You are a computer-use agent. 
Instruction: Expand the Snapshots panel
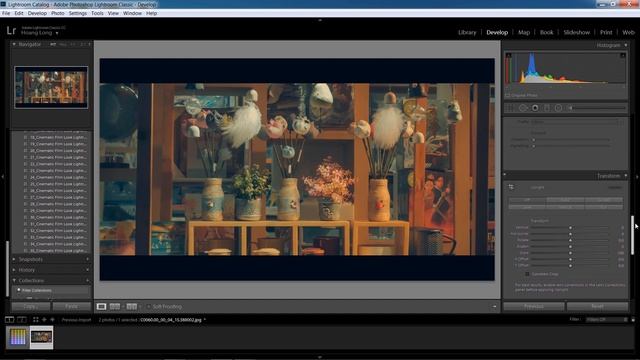(x=14, y=259)
